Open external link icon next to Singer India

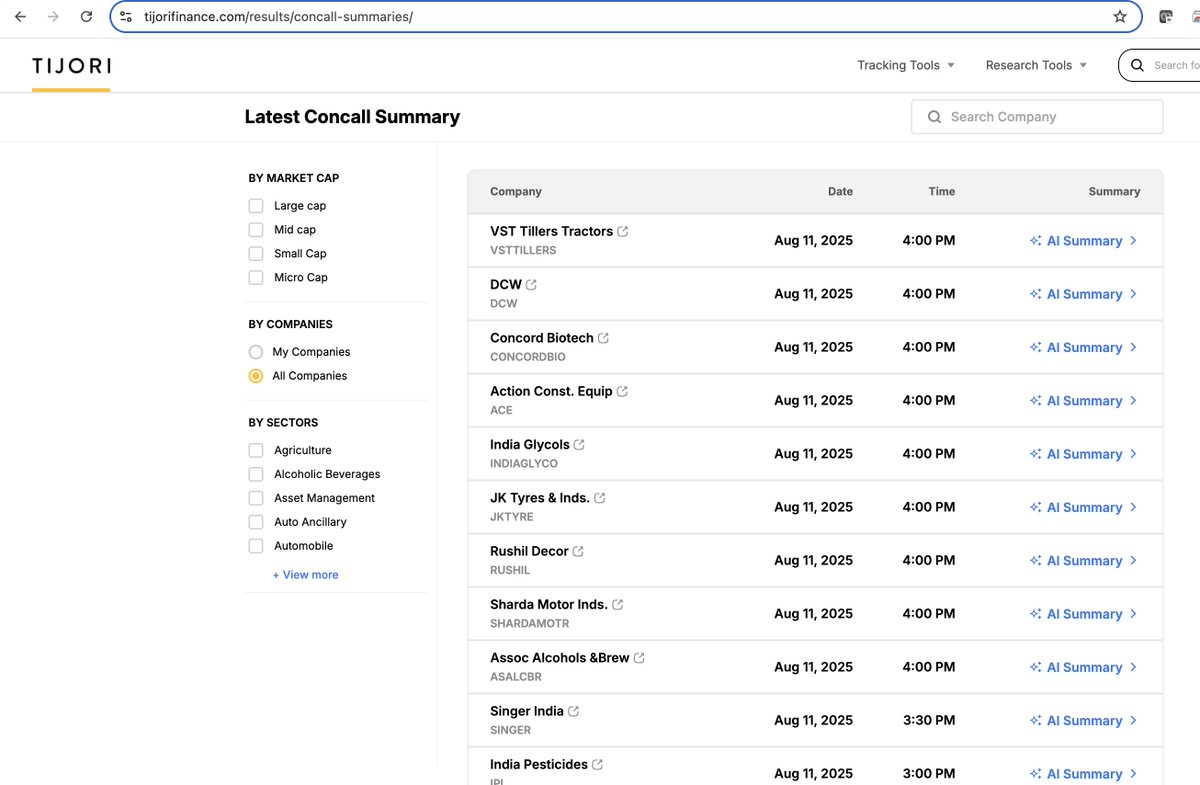573,711
